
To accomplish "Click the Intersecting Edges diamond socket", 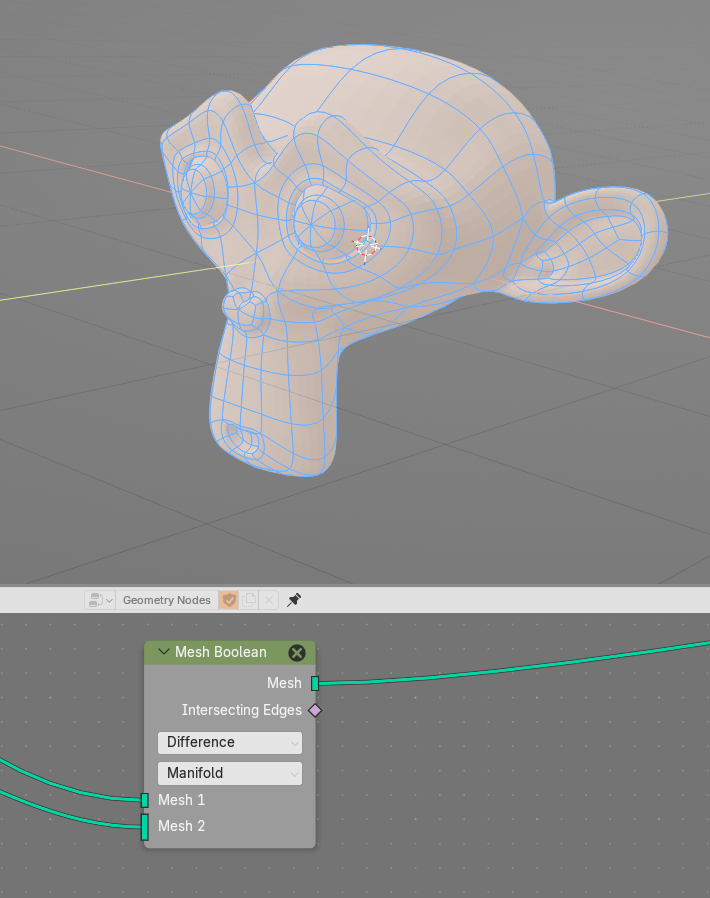I will coord(315,710).
